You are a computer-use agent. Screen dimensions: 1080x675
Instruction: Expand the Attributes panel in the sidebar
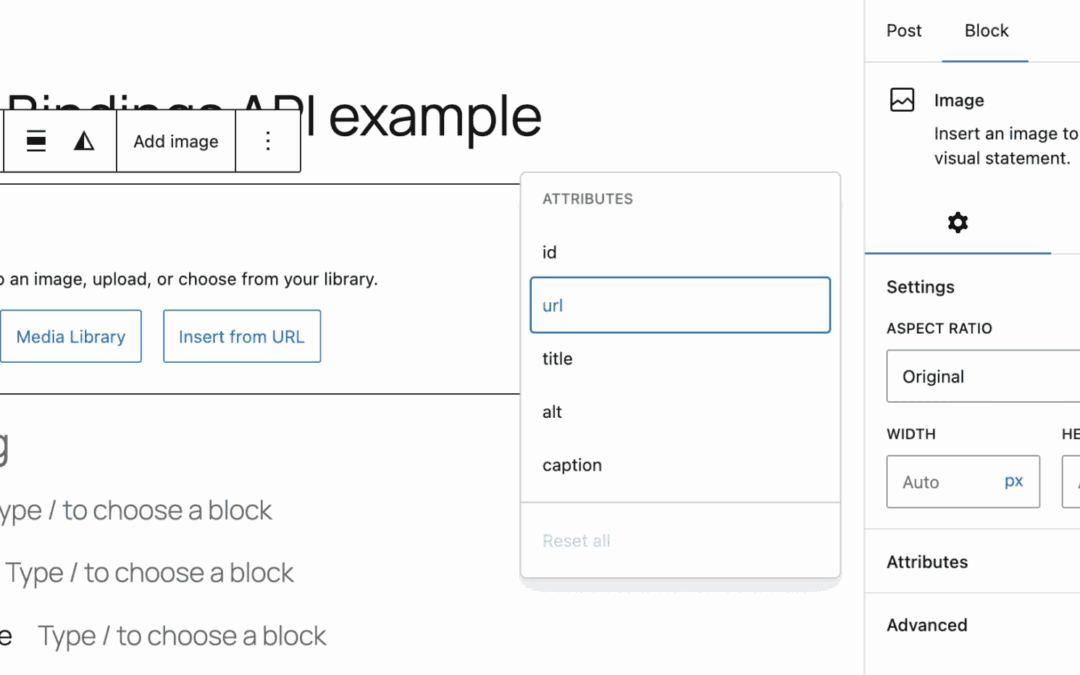pyautogui.click(x=927, y=562)
